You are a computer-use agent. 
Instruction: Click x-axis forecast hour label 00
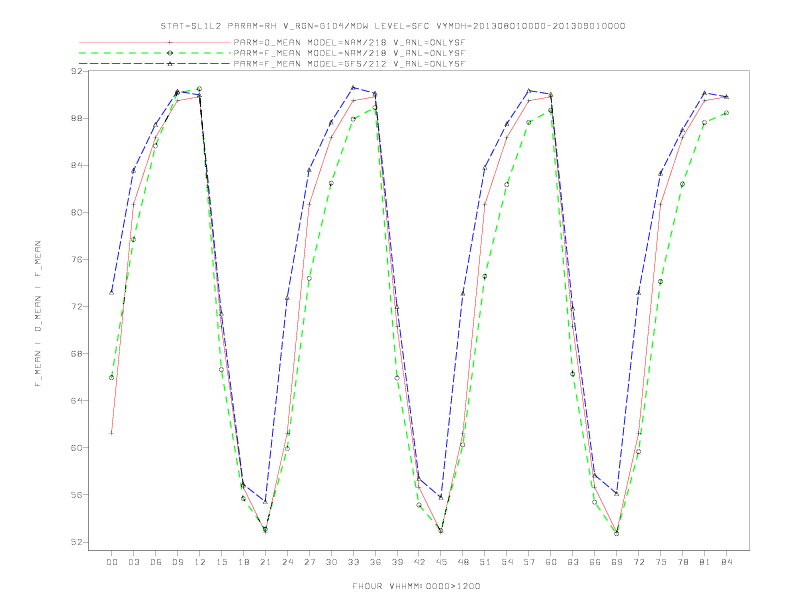[x=112, y=562]
